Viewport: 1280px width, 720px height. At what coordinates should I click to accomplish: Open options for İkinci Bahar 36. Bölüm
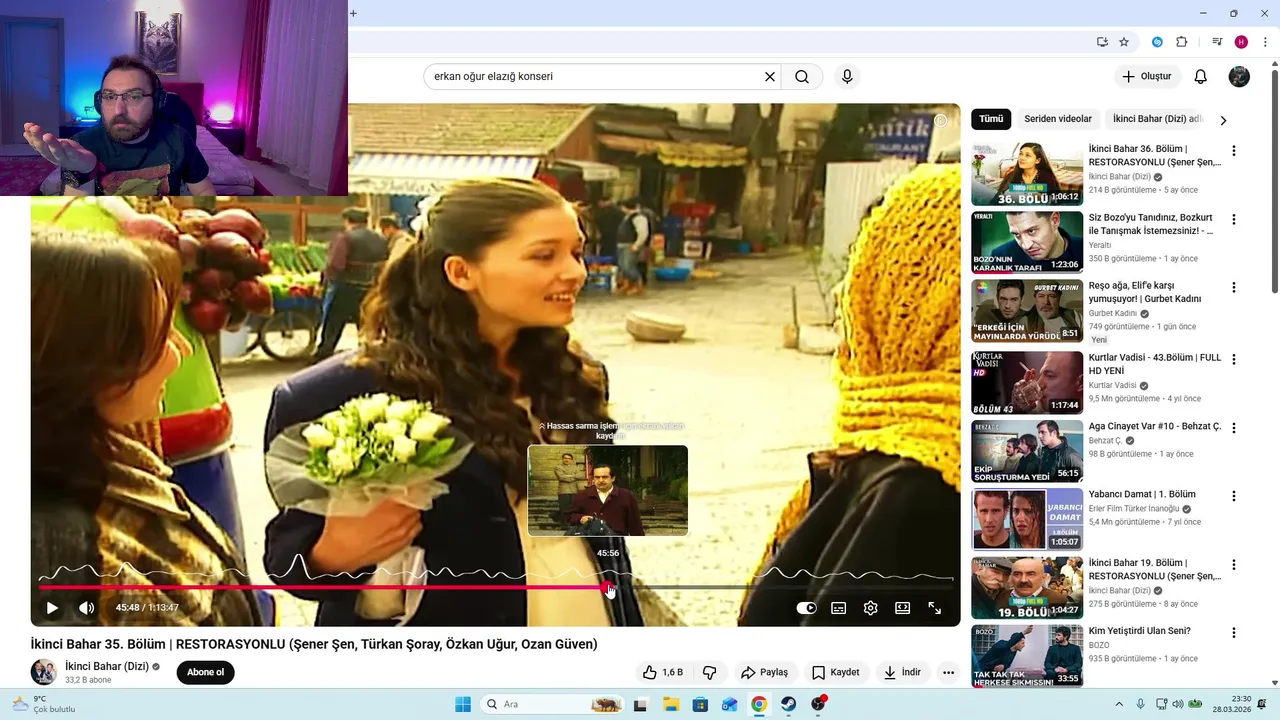click(1234, 150)
